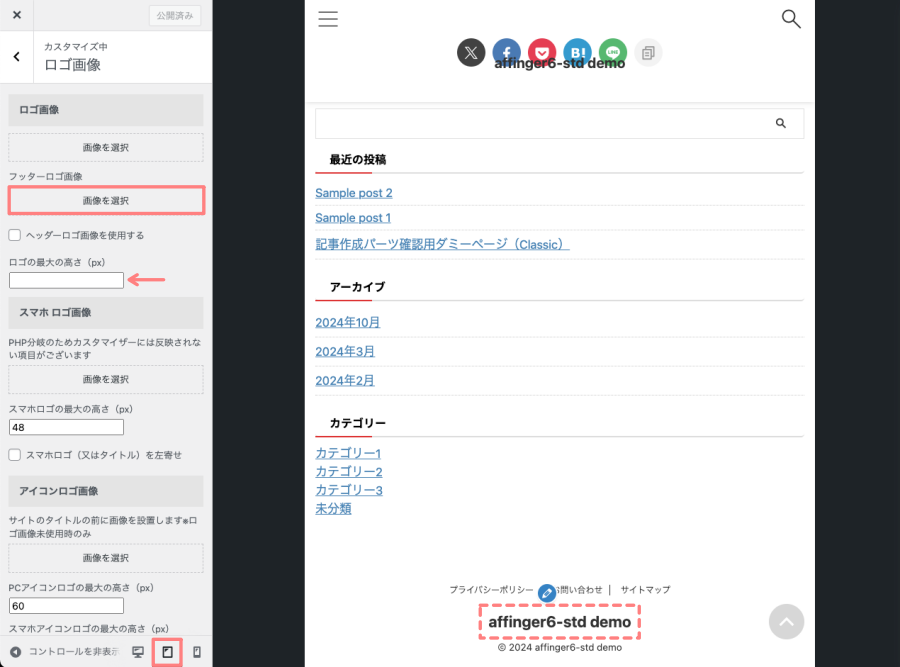Click the Pocket share icon
The height and width of the screenshot is (667, 900).
542,52
